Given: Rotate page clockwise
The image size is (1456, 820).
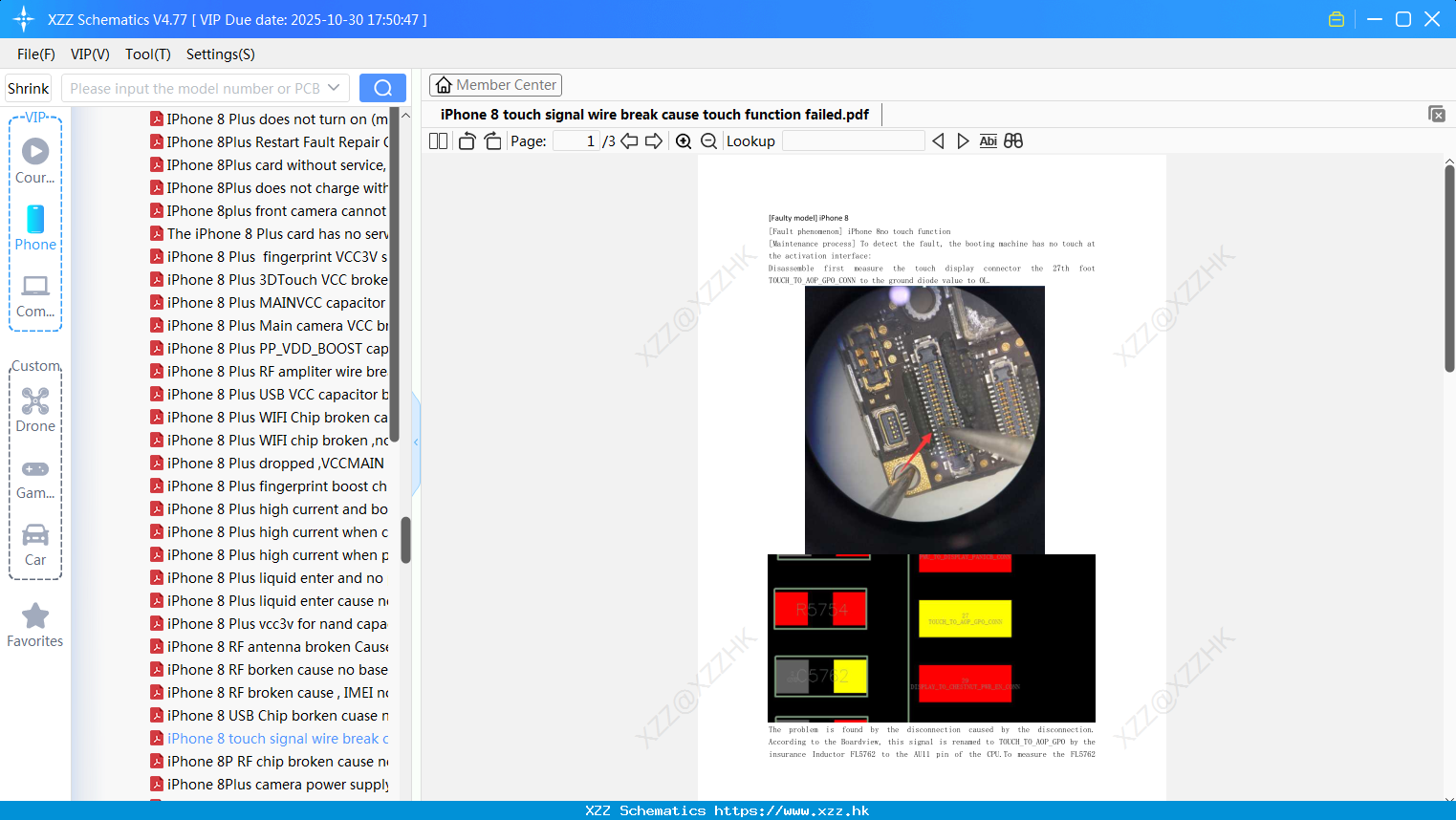Looking at the screenshot, I should [x=492, y=141].
